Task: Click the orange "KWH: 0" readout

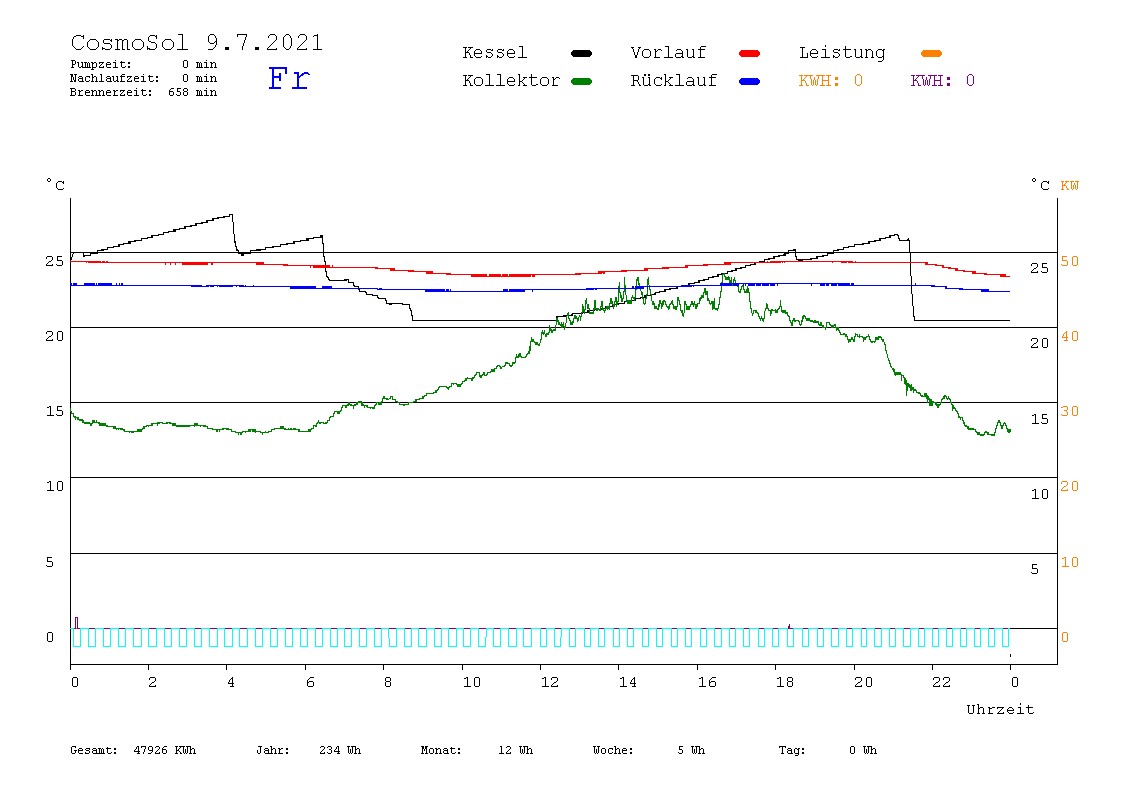Action: pyautogui.click(x=831, y=81)
